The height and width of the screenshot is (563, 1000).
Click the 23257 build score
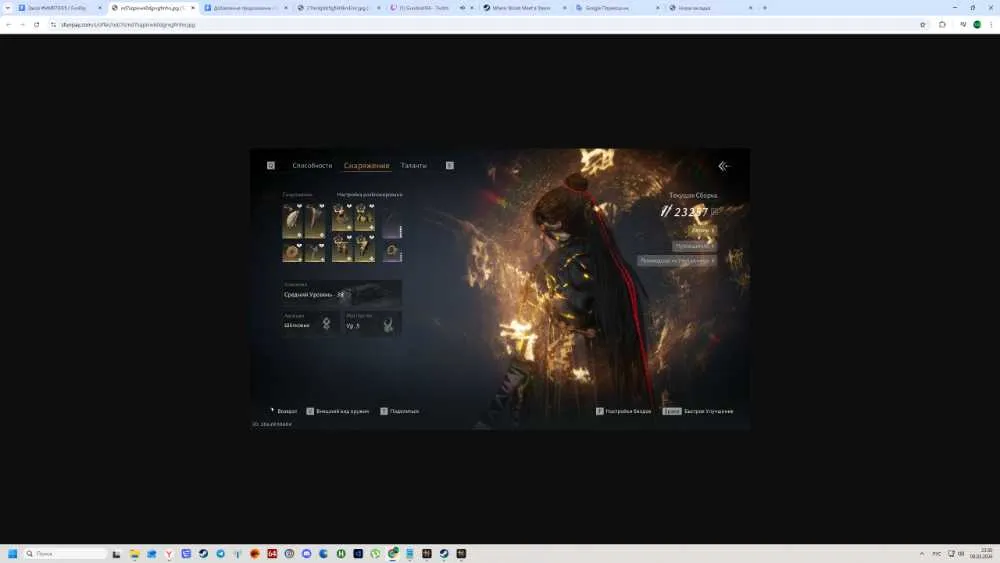click(691, 212)
